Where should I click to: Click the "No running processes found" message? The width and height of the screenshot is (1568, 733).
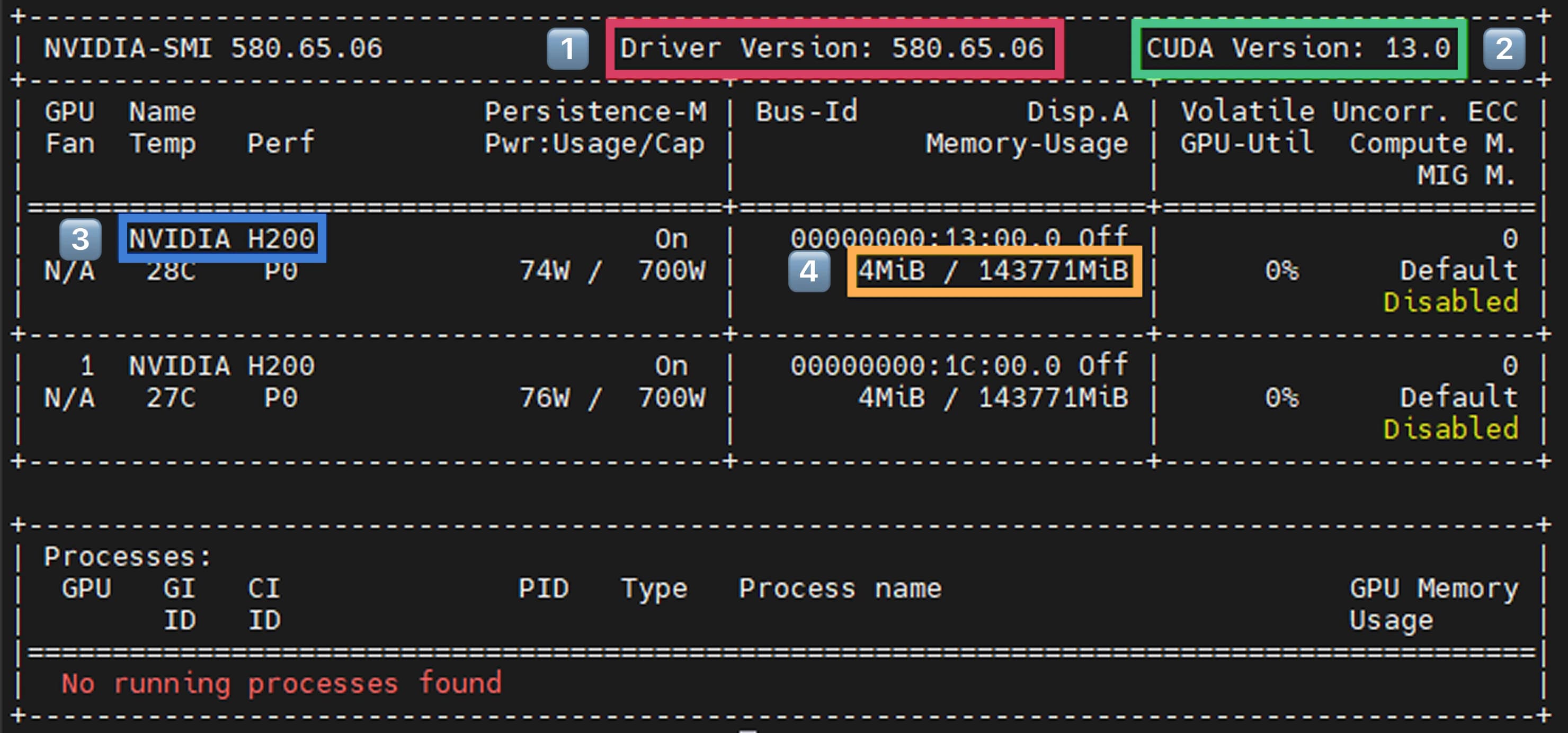281,684
